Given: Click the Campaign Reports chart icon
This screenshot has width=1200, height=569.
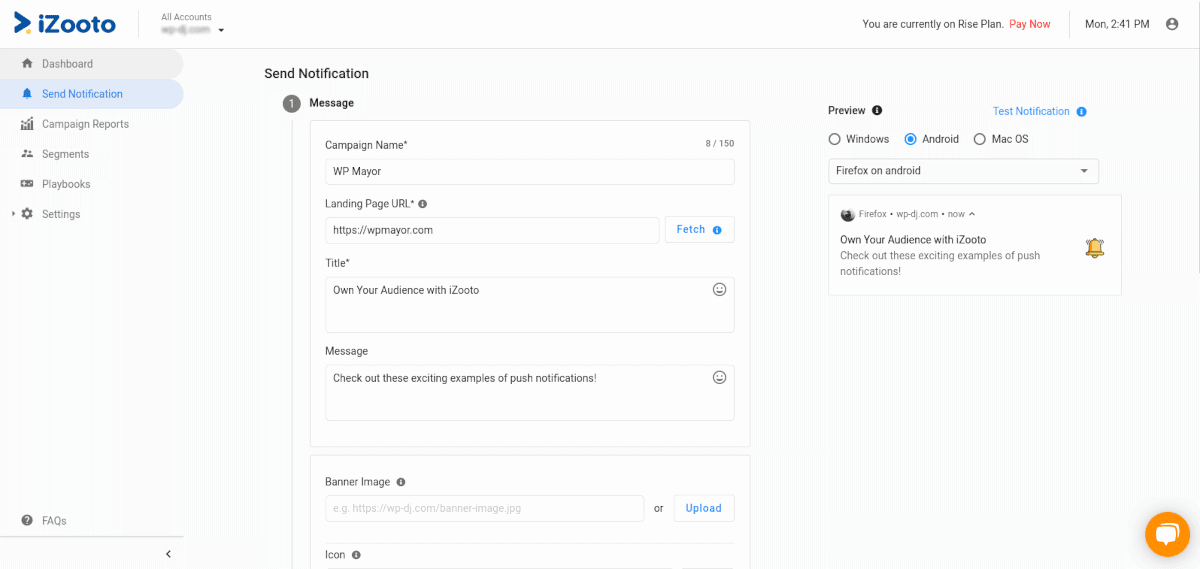Looking at the screenshot, I should click(x=27, y=124).
